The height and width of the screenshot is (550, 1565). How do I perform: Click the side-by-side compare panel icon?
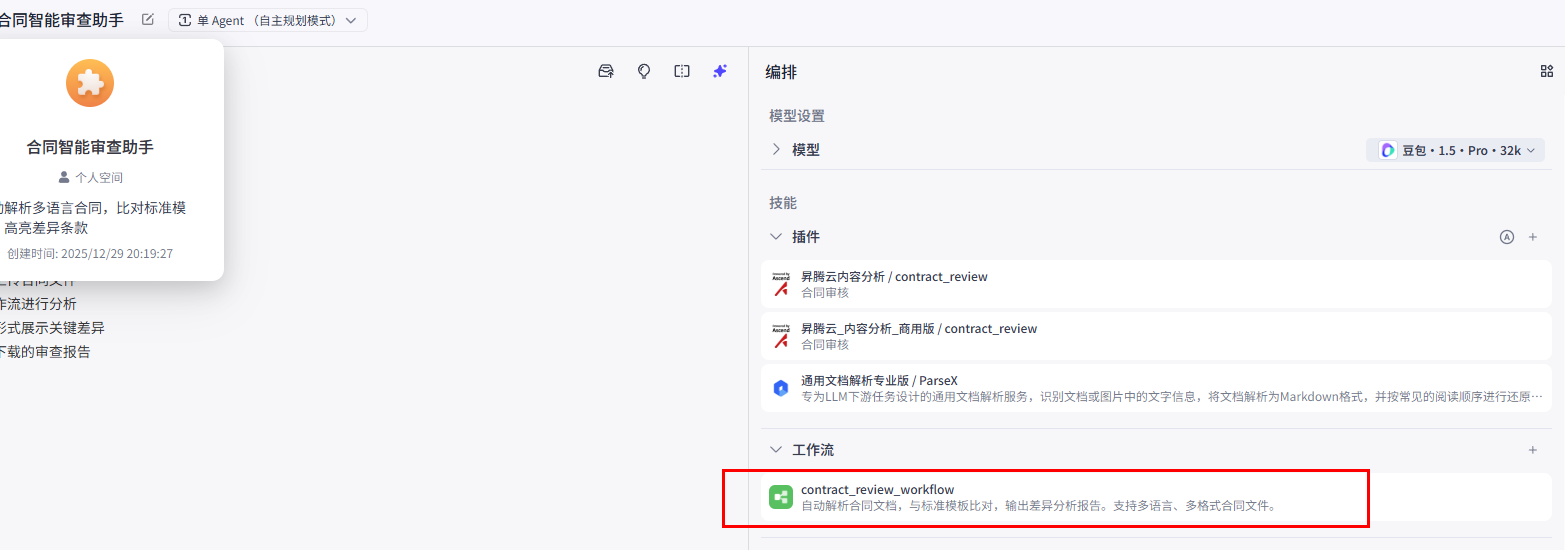pos(682,71)
